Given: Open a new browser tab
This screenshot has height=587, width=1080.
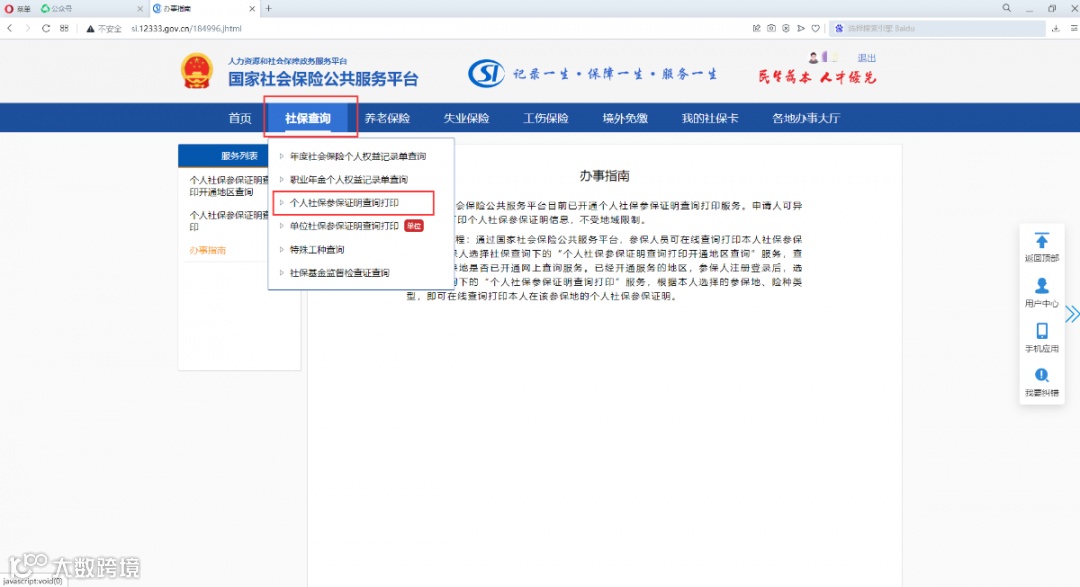Looking at the screenshot, I should [x=269, y=8].
